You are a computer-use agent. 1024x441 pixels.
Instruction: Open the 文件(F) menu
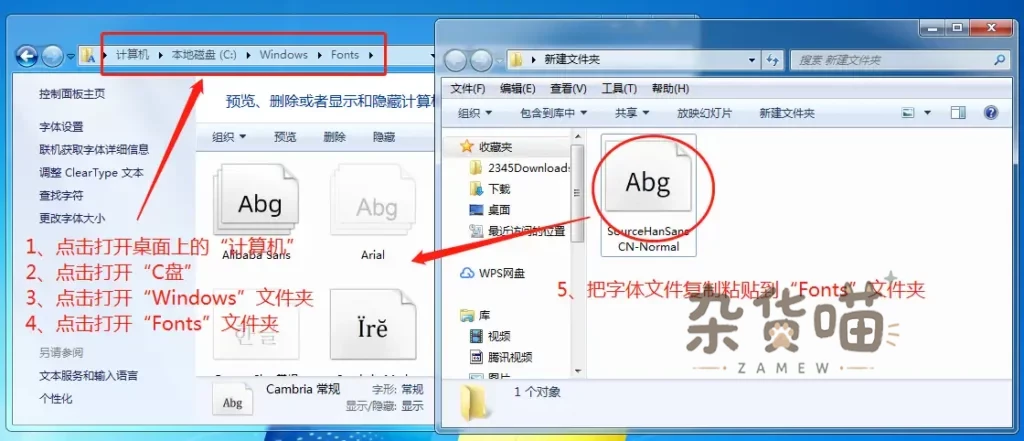[468, 88]
